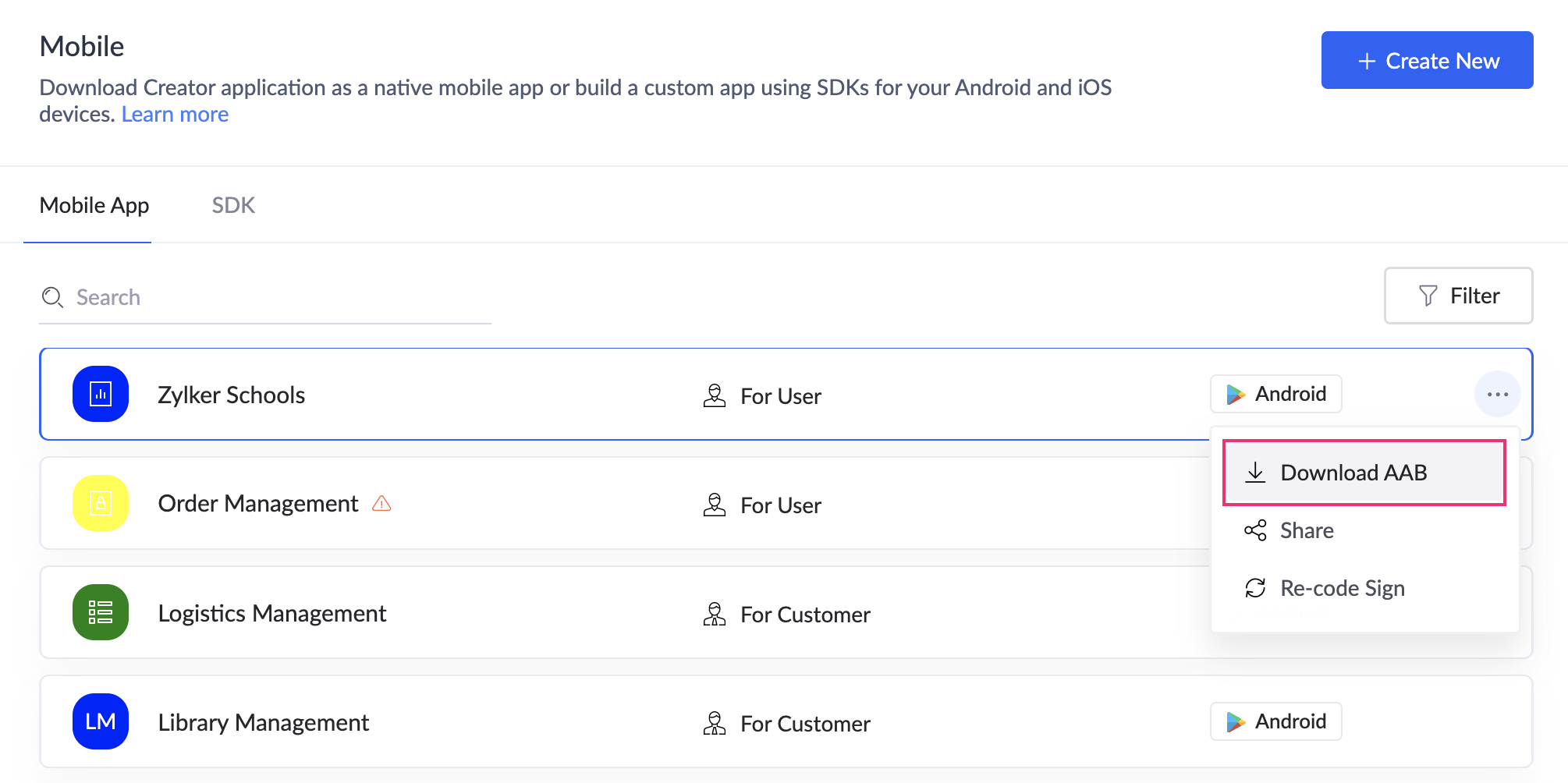Click the Android badge for Zylker Schools
This screenshot has height=783, width=1568.
[1275, 394]
